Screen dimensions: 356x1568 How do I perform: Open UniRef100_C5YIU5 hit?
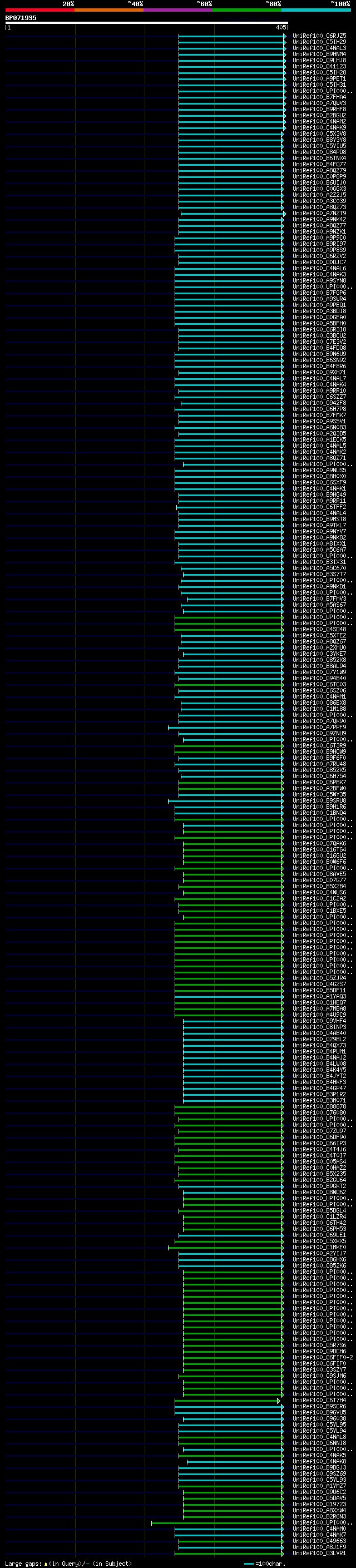point(319,146)
